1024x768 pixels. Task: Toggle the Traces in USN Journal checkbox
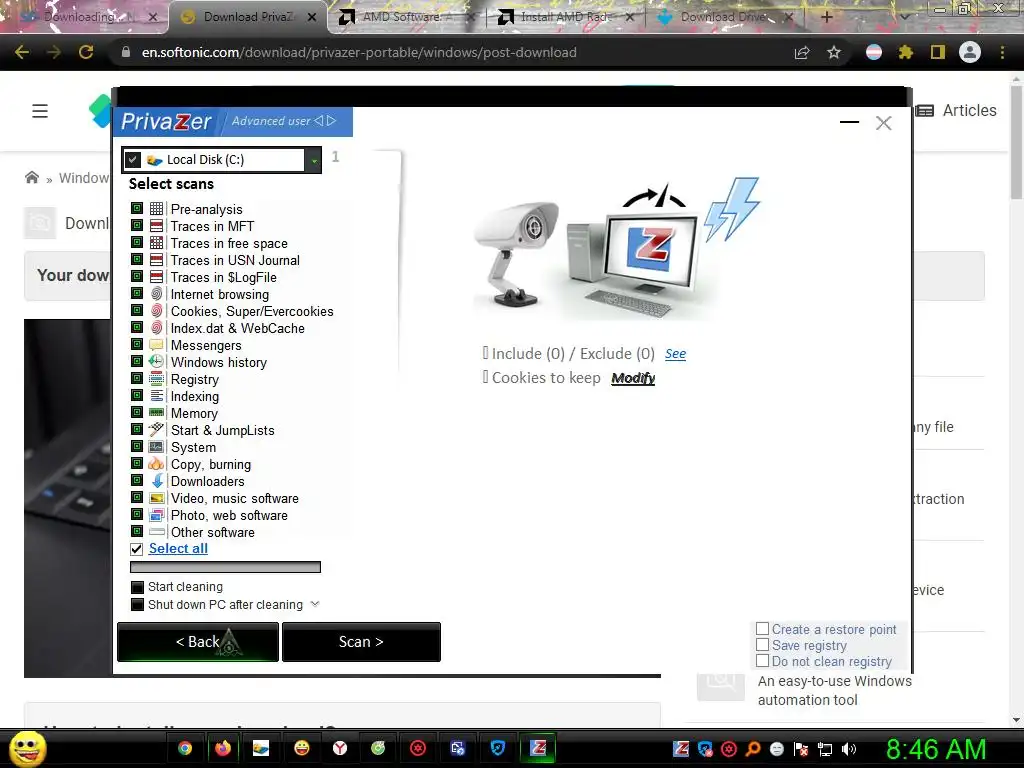coord(136,259)
